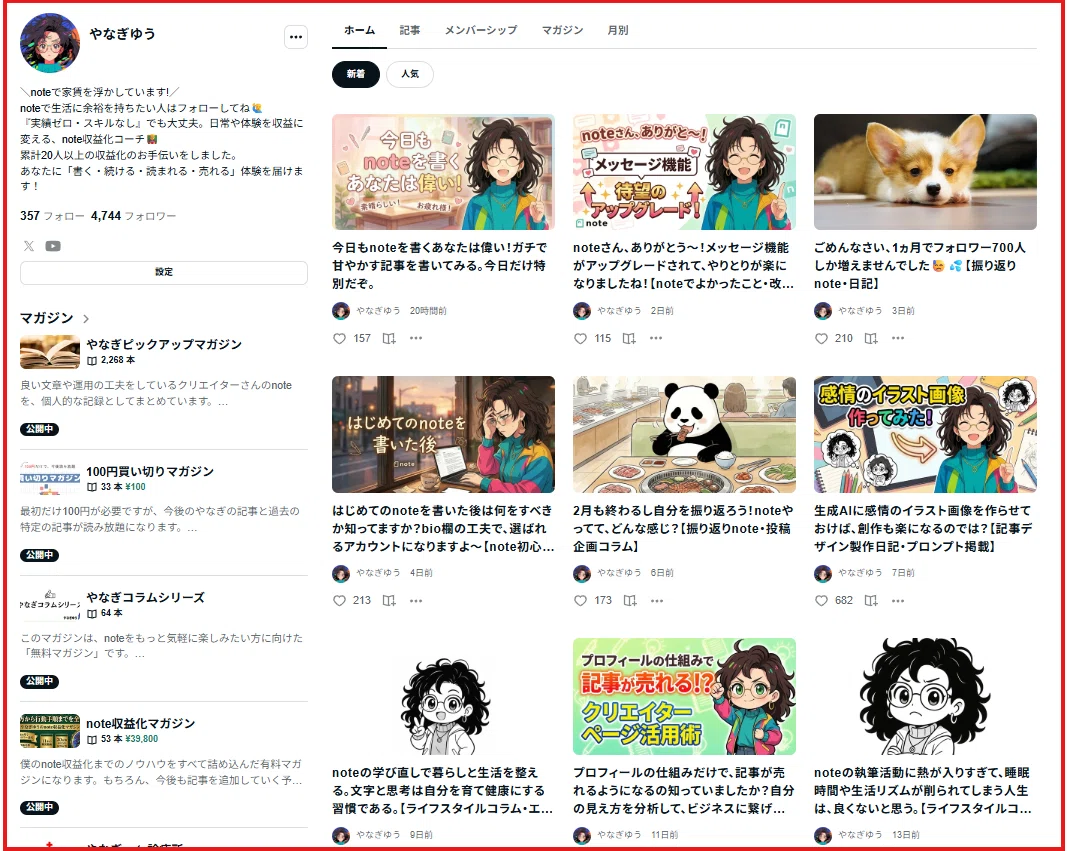
Task: Open the three-dot menu beside やなぎゆう profile name
Action: pos(296,37)
